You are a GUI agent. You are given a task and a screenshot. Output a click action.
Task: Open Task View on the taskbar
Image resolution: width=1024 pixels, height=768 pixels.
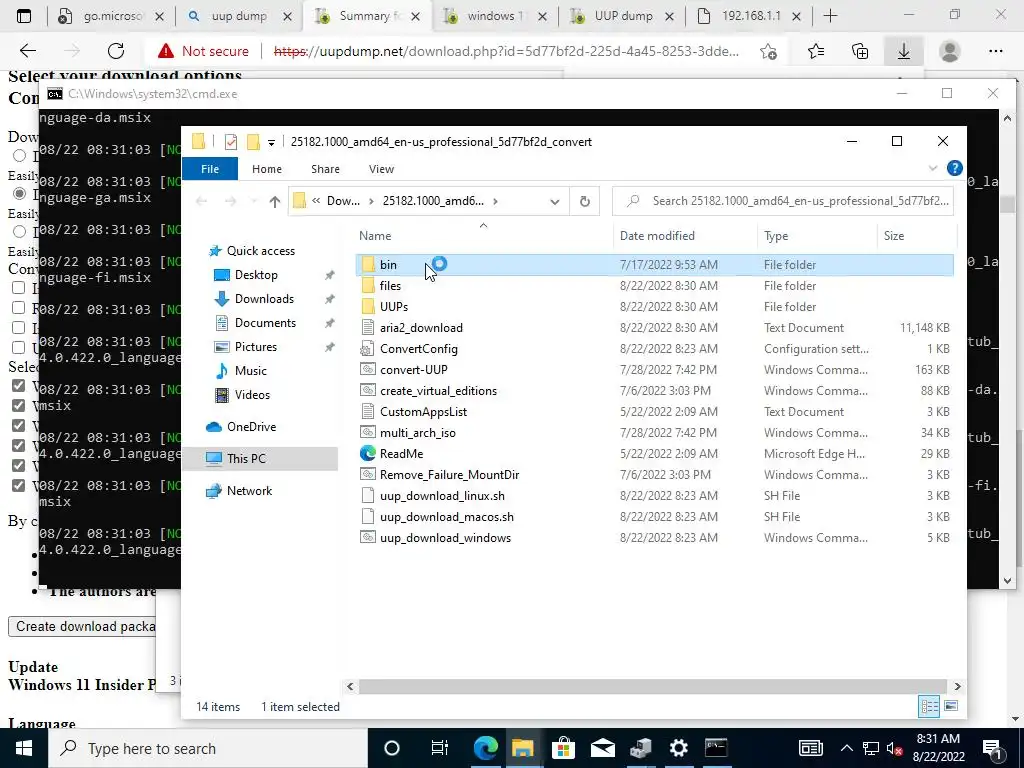coord(440,748)
